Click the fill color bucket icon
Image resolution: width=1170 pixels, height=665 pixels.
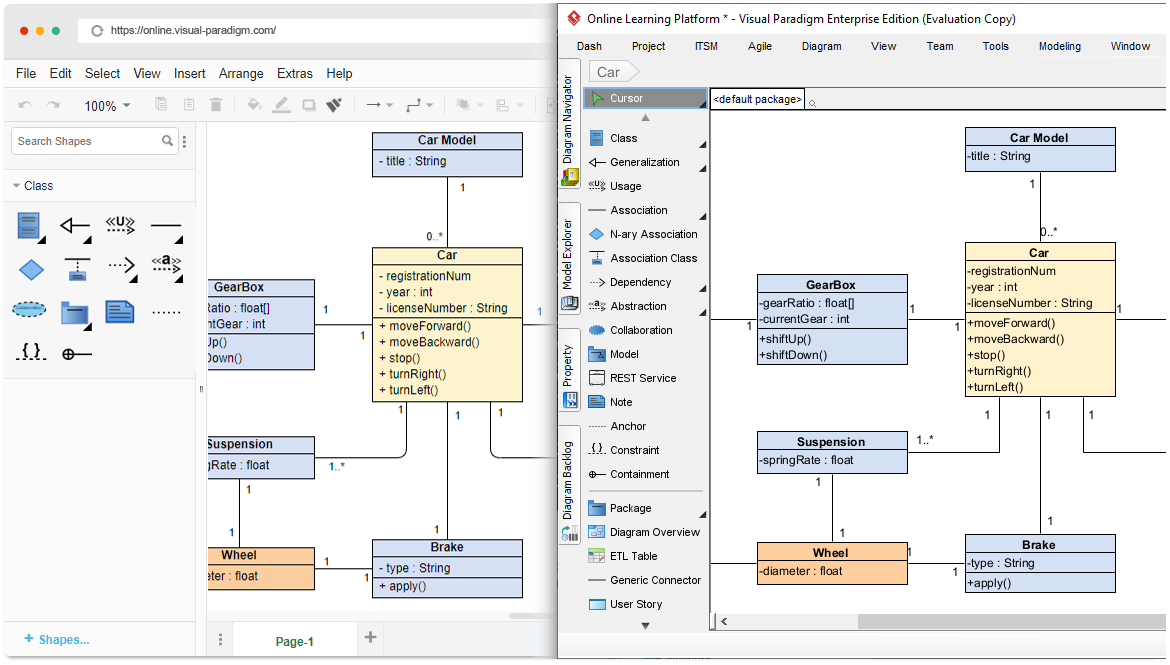click(x=254, y=105)
